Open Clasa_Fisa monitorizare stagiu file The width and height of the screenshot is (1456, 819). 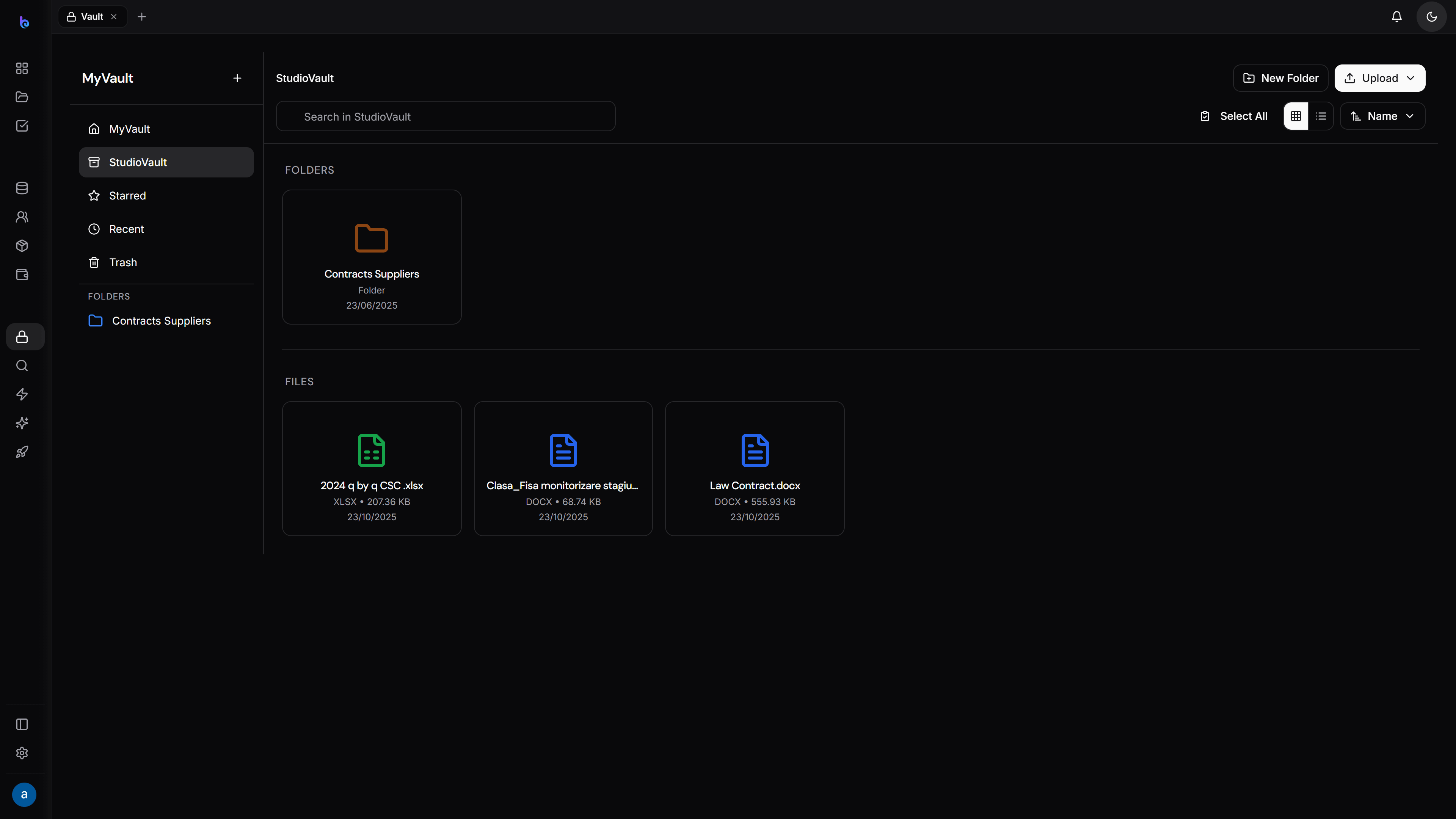563,469
